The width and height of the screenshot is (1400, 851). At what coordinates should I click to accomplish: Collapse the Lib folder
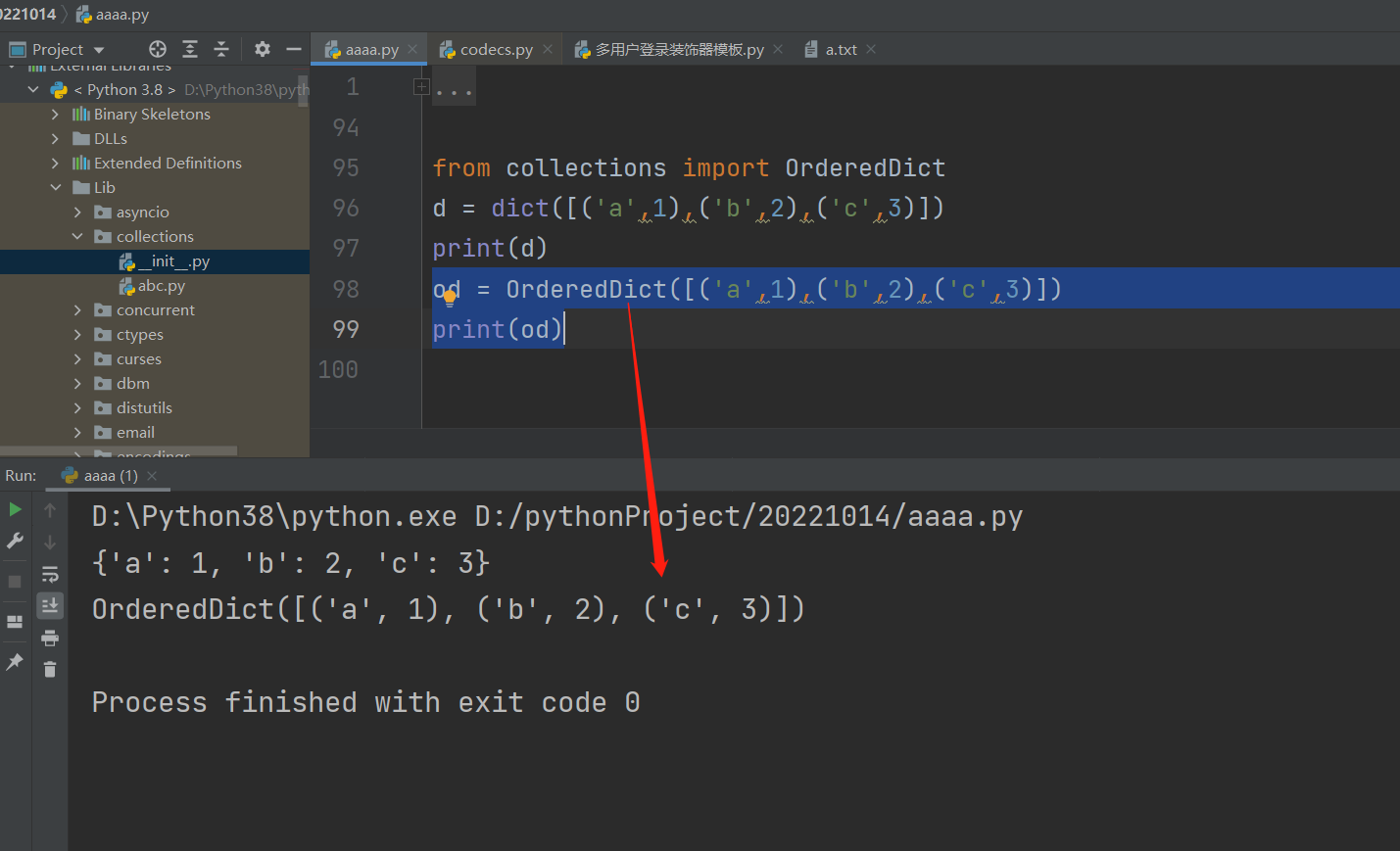[56, 187]
